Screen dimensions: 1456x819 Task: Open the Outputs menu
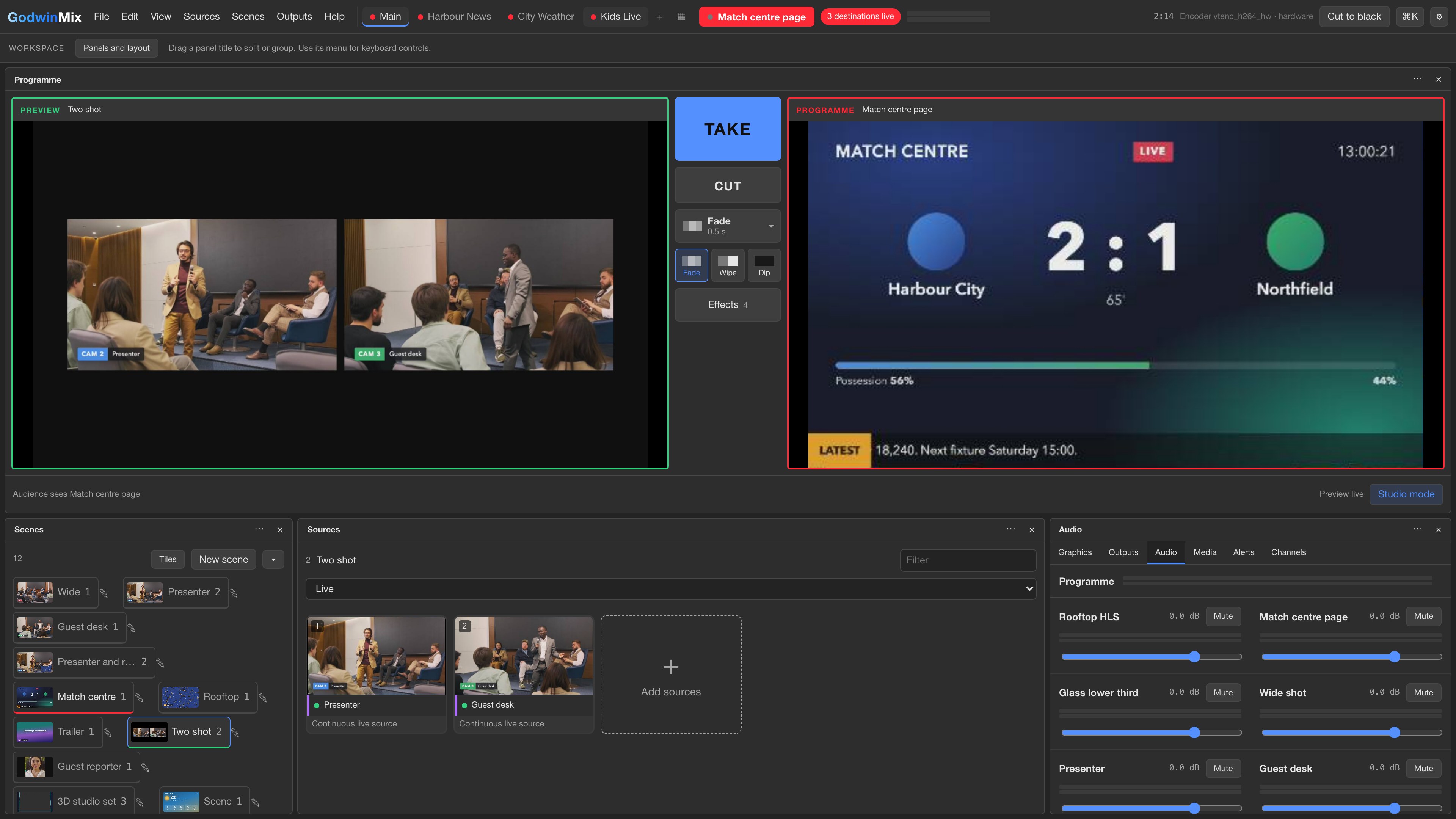[294, 16]
